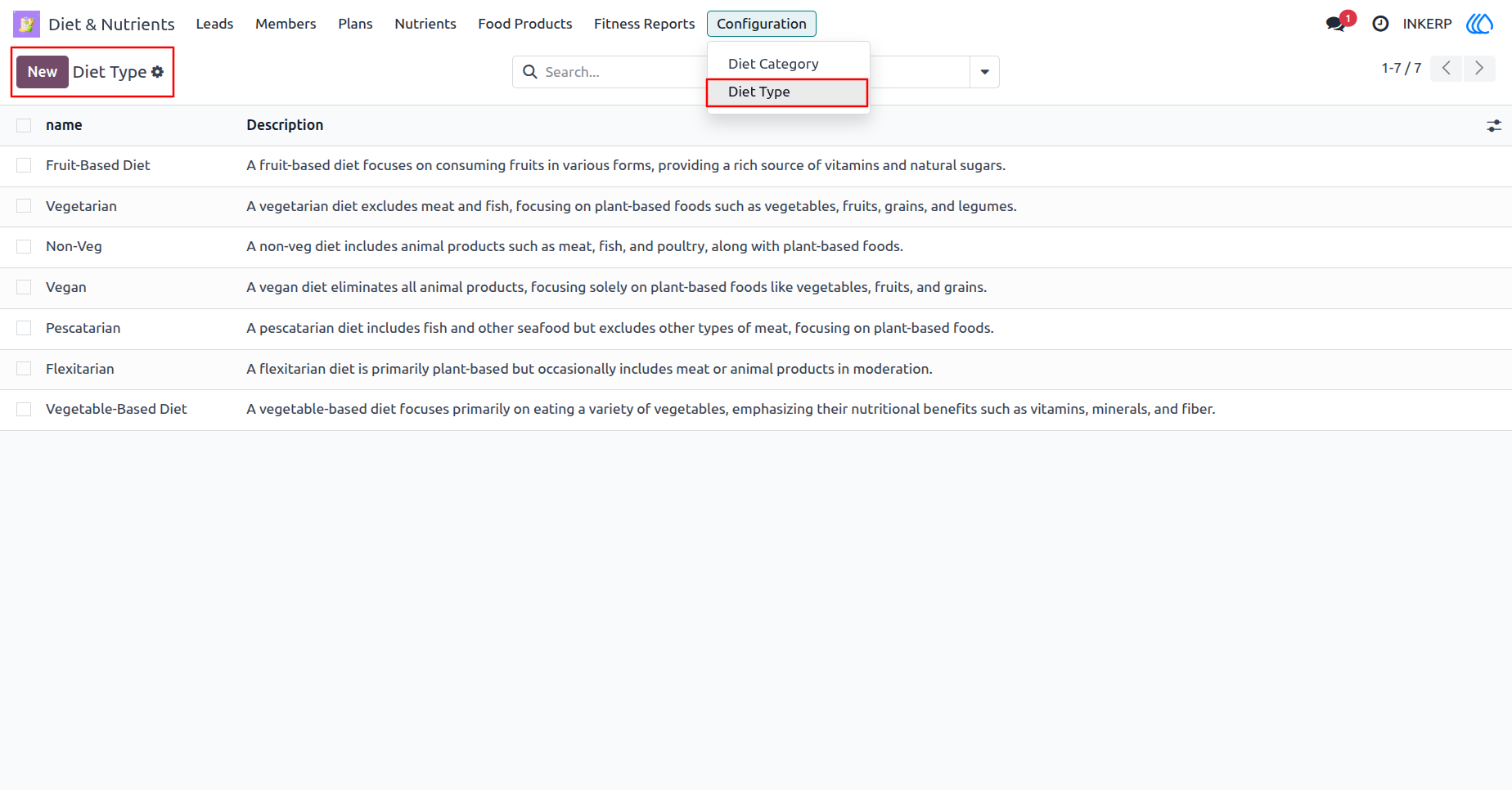Go to the previous page arrow
The image size is (1512, 790).
1447,69
